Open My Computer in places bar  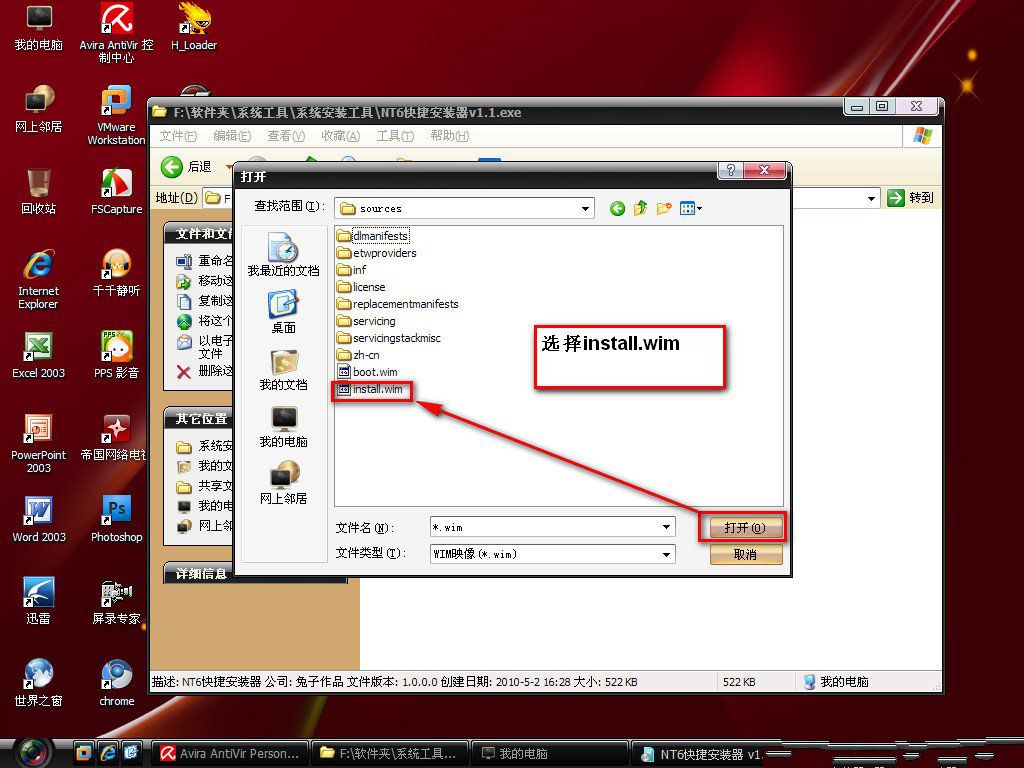pyautogui.click(x=283, y=427)
